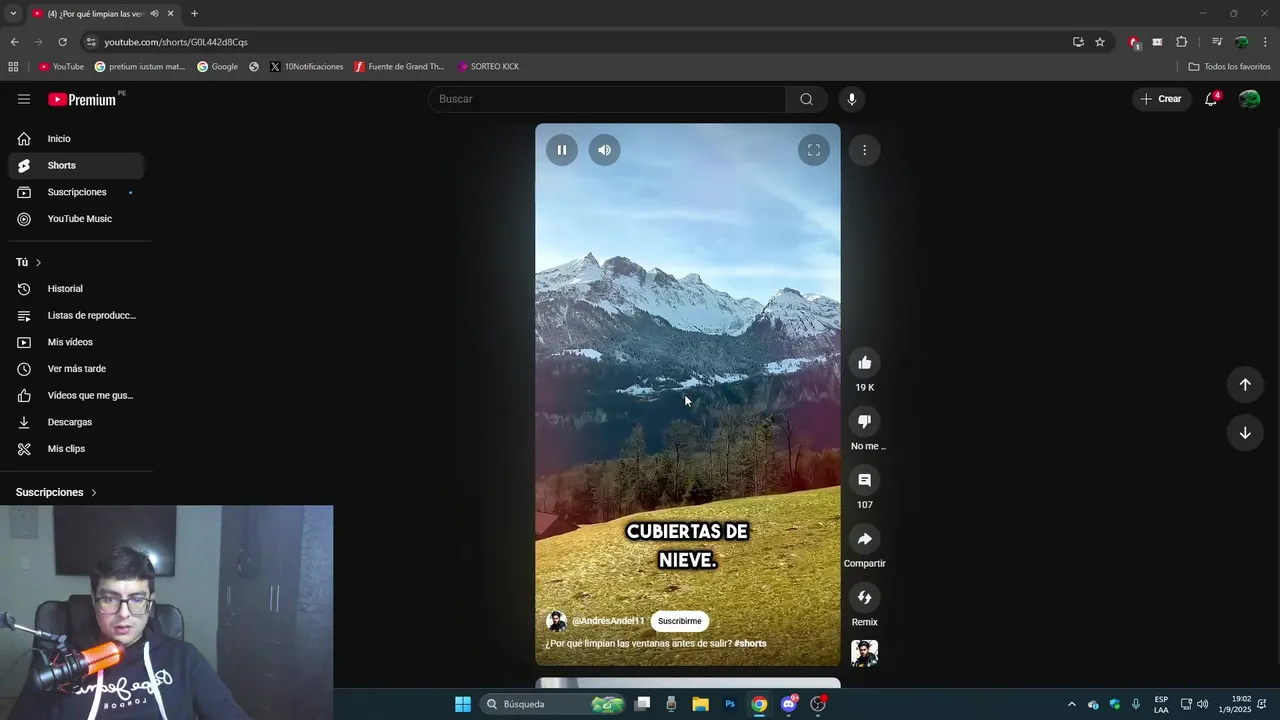This screenshot has width=1280, height=720.
Task: Like the Short (19 K thumbs up)
Action: click(x=865, y=363)
